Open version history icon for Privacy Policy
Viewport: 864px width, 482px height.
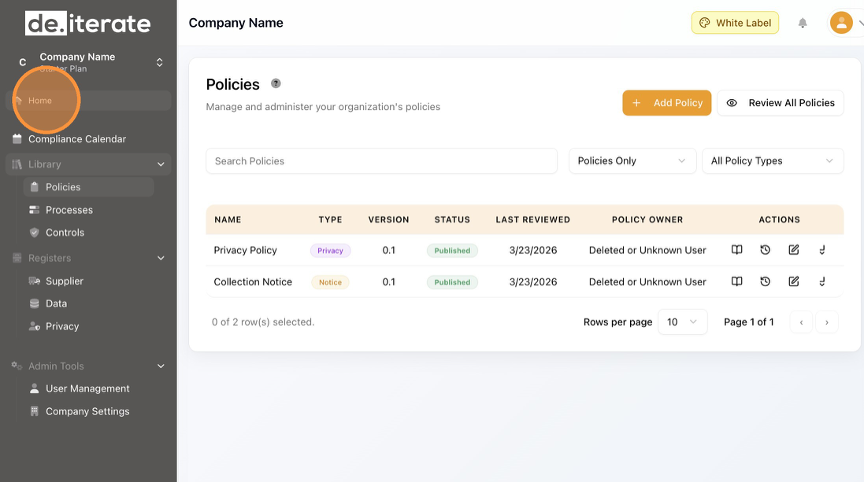coord(765,250)
